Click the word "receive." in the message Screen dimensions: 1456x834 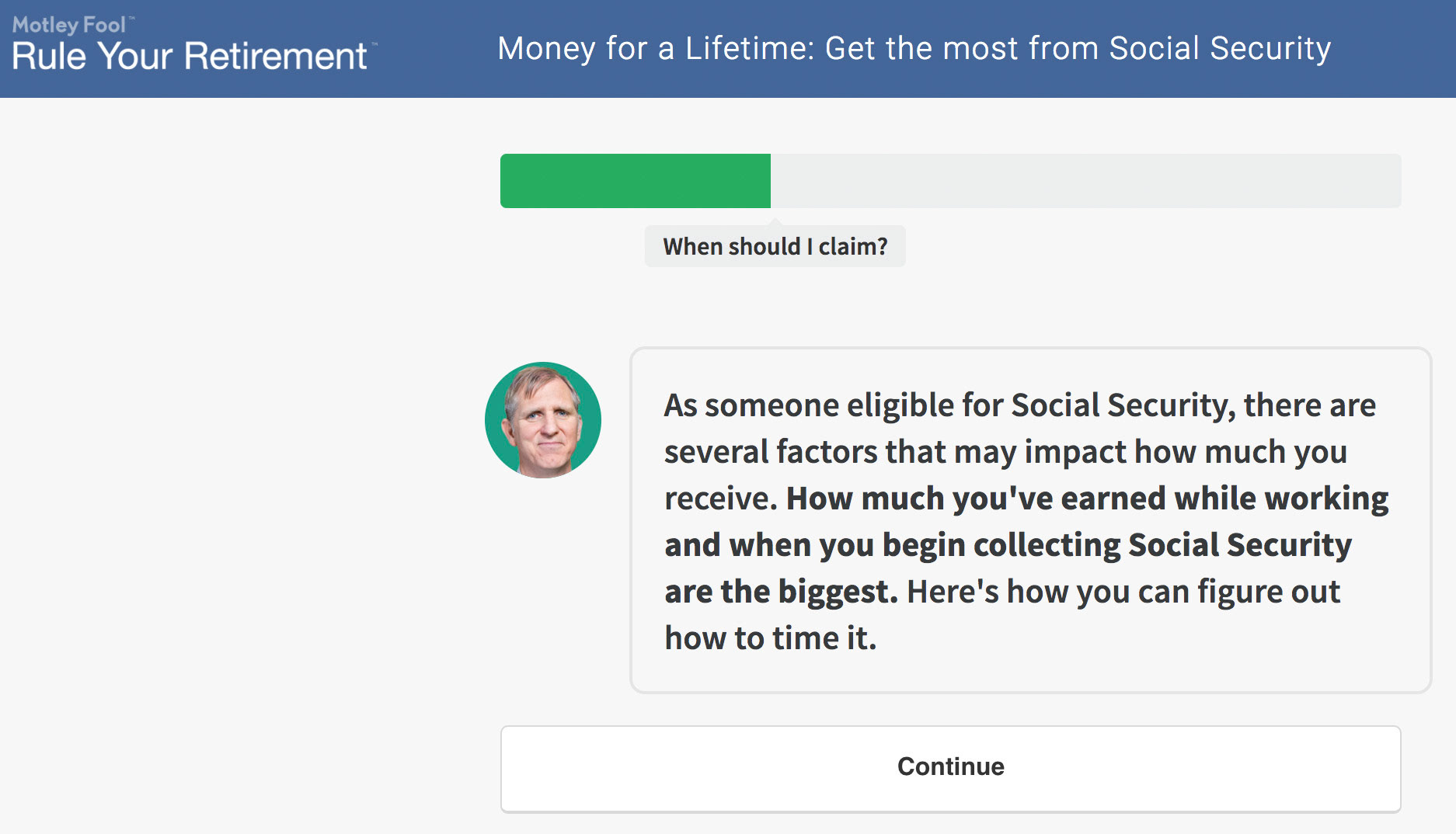click(x=720, y=499)
